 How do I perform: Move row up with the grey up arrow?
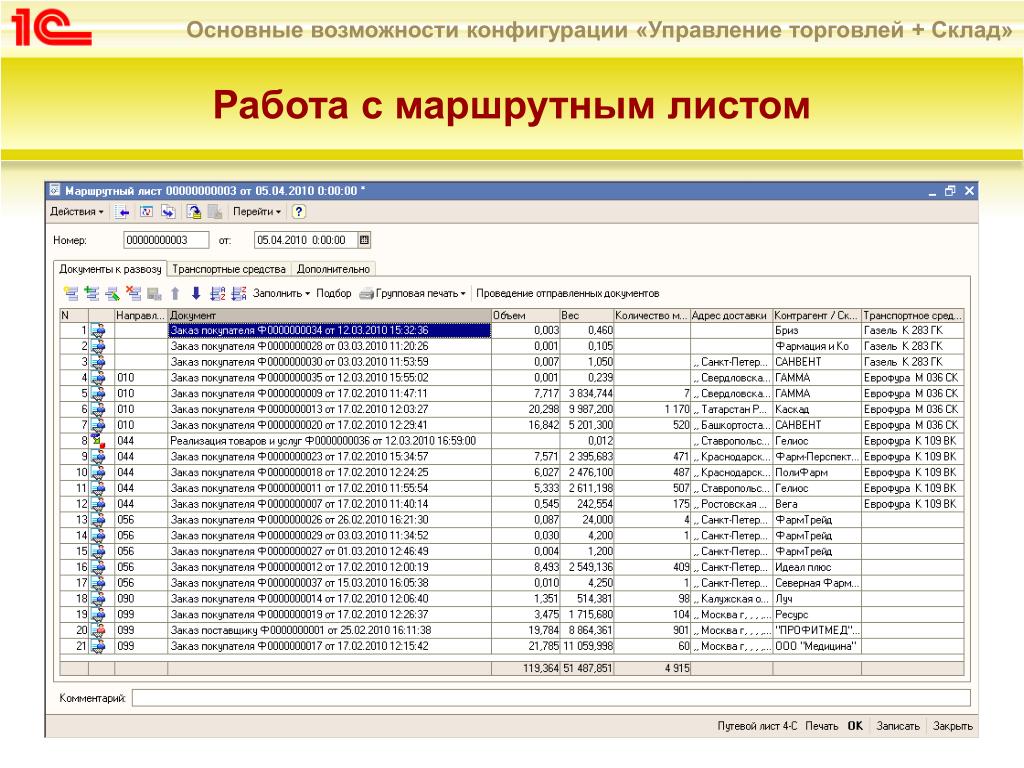[x=175, y=293]
